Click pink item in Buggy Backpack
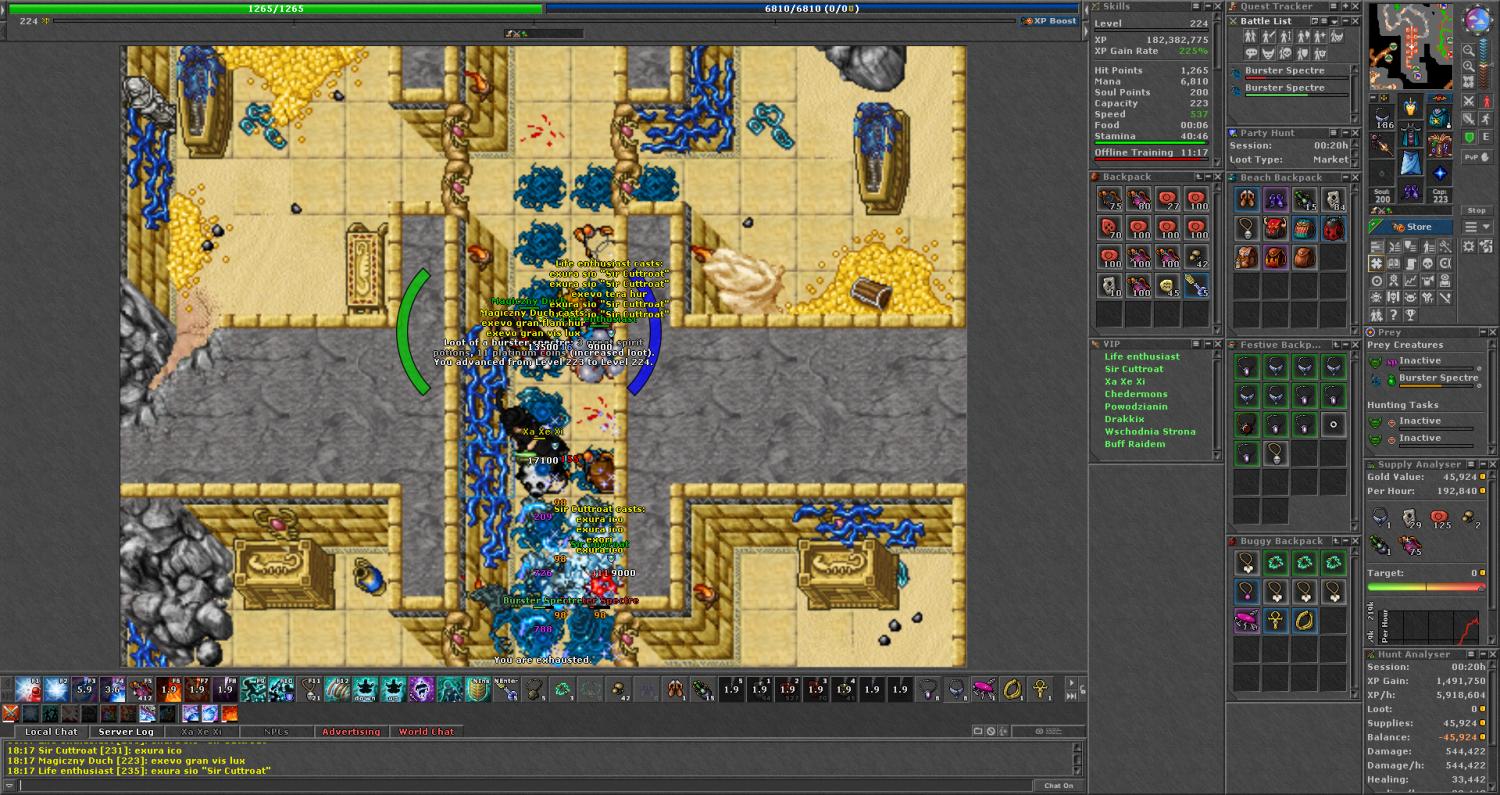Screen dimensions: 1500x795 pos(1246,621)
